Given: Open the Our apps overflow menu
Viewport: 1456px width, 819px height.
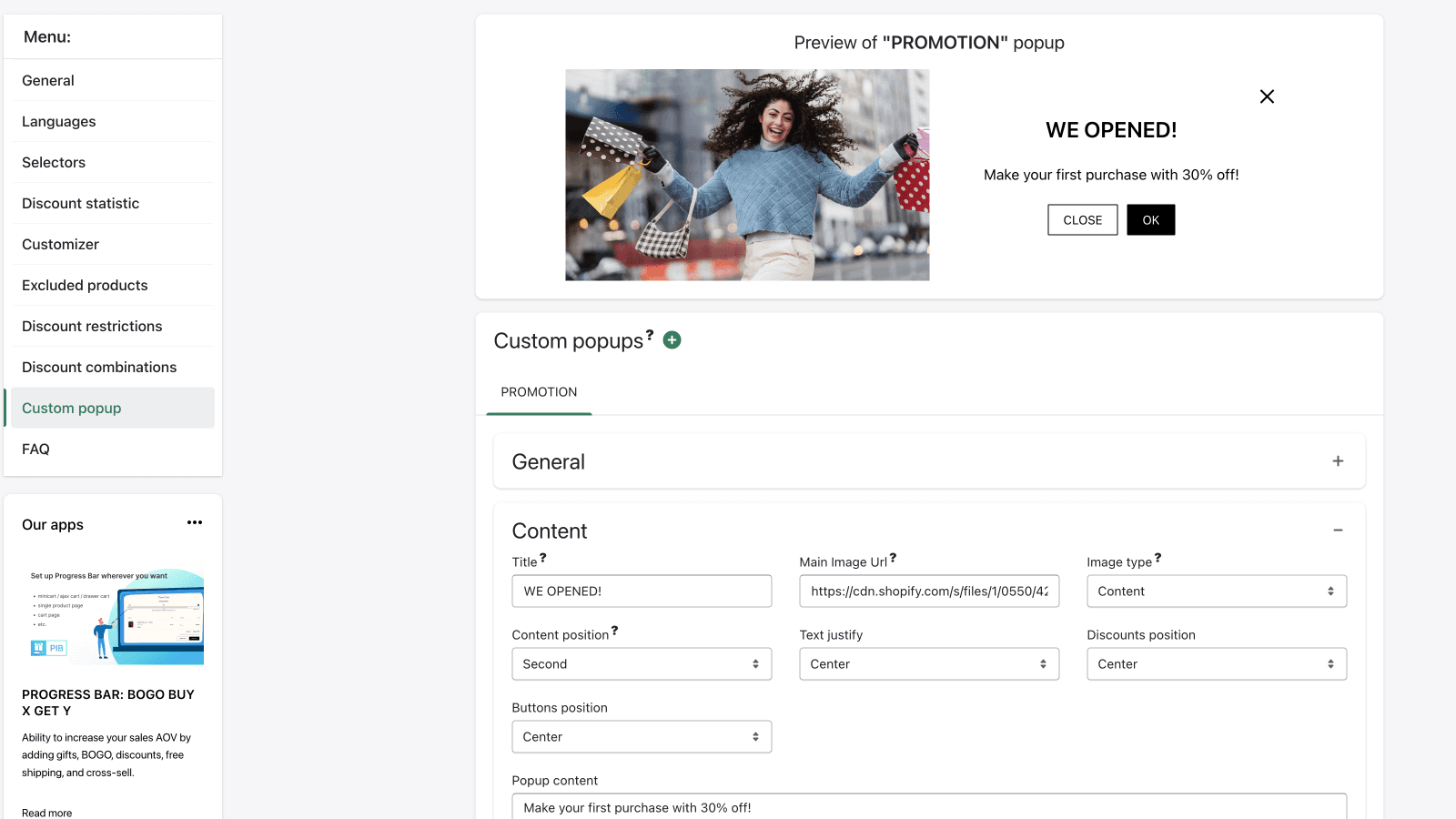Looking at the screenshot, I should pyautogui.click(x=195, y=522).
